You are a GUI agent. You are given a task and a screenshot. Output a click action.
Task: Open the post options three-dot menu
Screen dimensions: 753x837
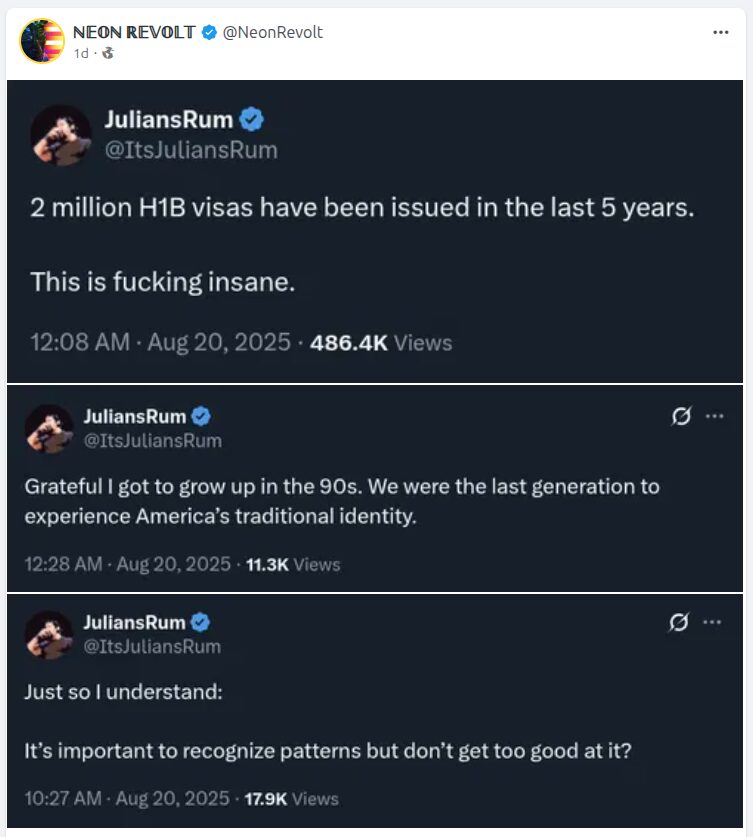pyautogui.click(x=720, y=32)
